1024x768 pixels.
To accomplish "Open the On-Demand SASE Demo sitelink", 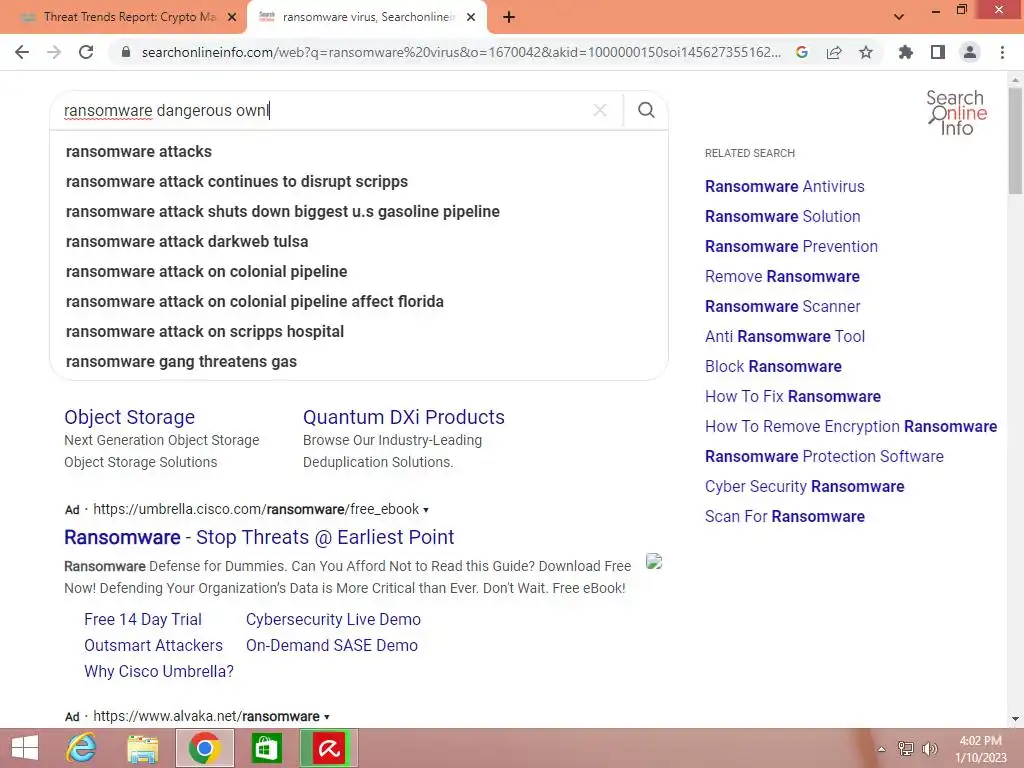I will point(332,645).
